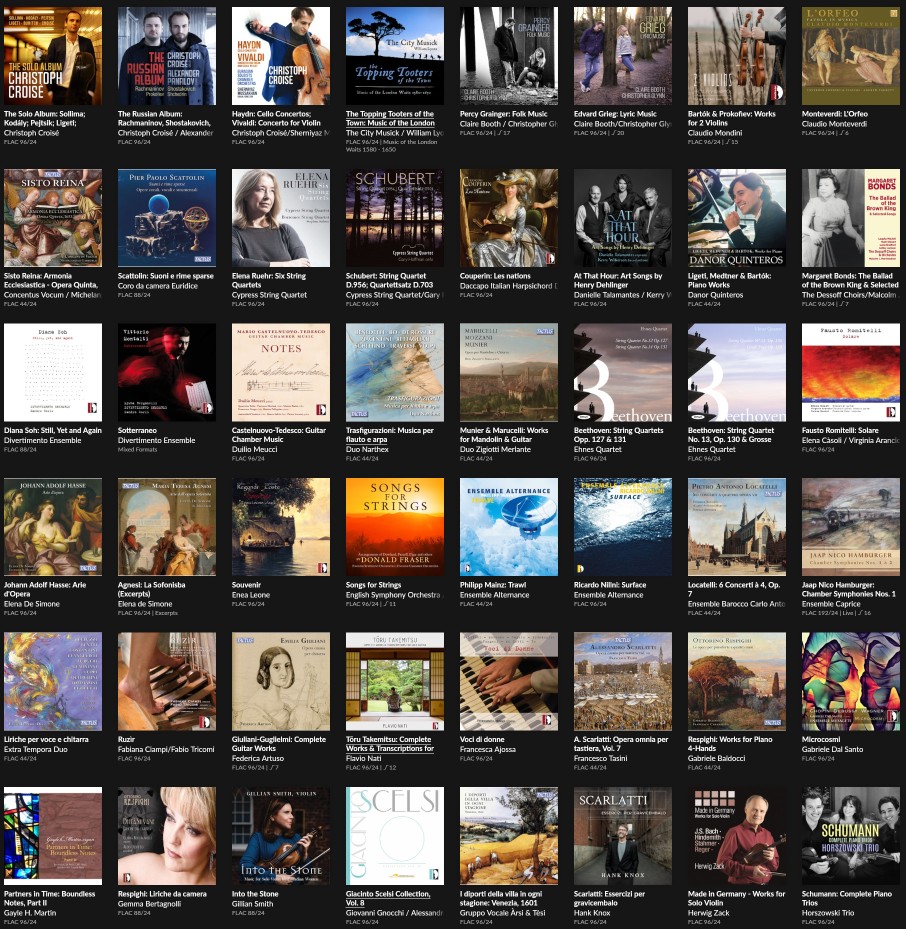Open The Solo Album Christoph Croisé cover

(53, 56)
